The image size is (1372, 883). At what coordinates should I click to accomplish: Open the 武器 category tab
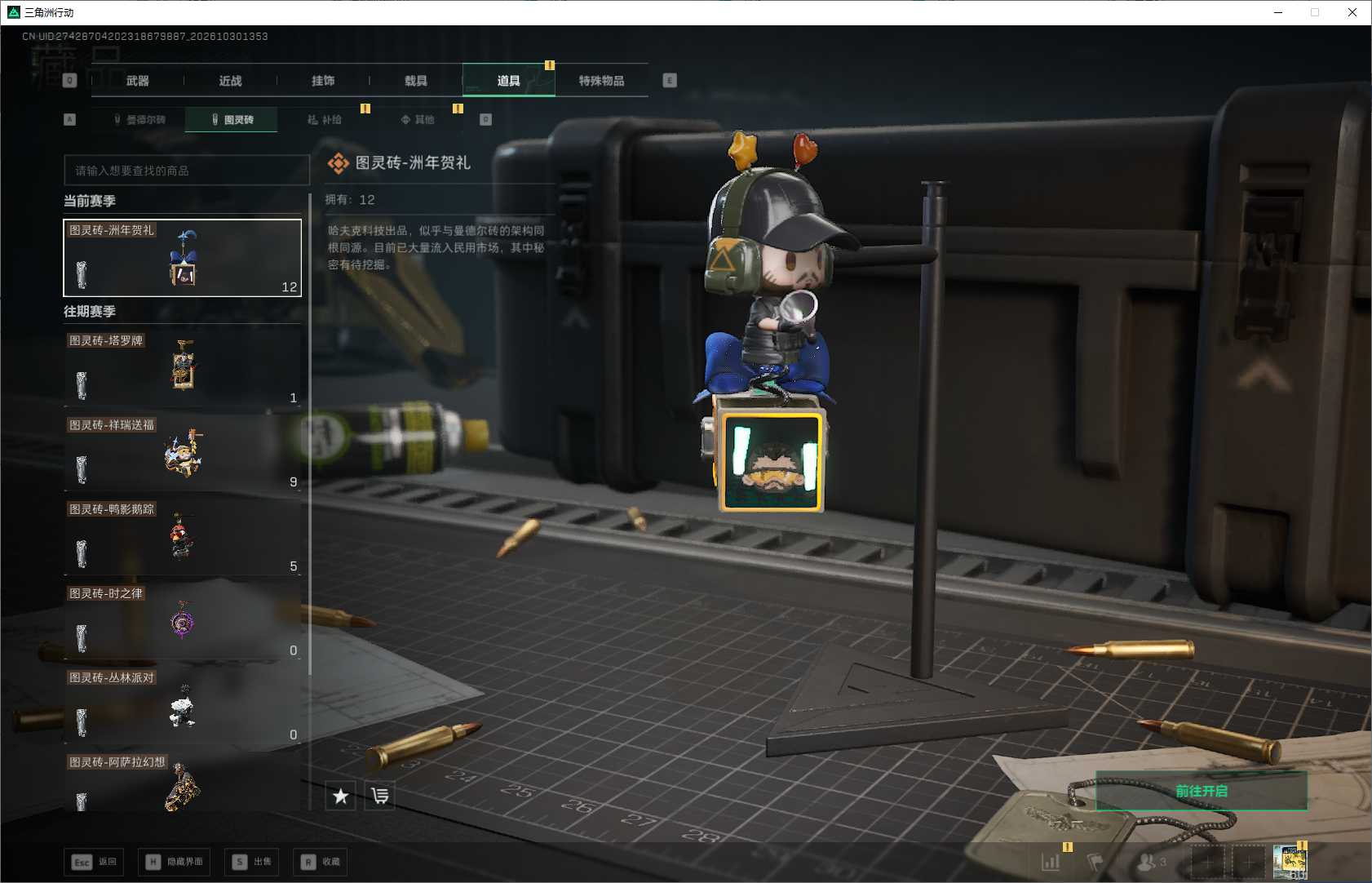coord(138,81)
